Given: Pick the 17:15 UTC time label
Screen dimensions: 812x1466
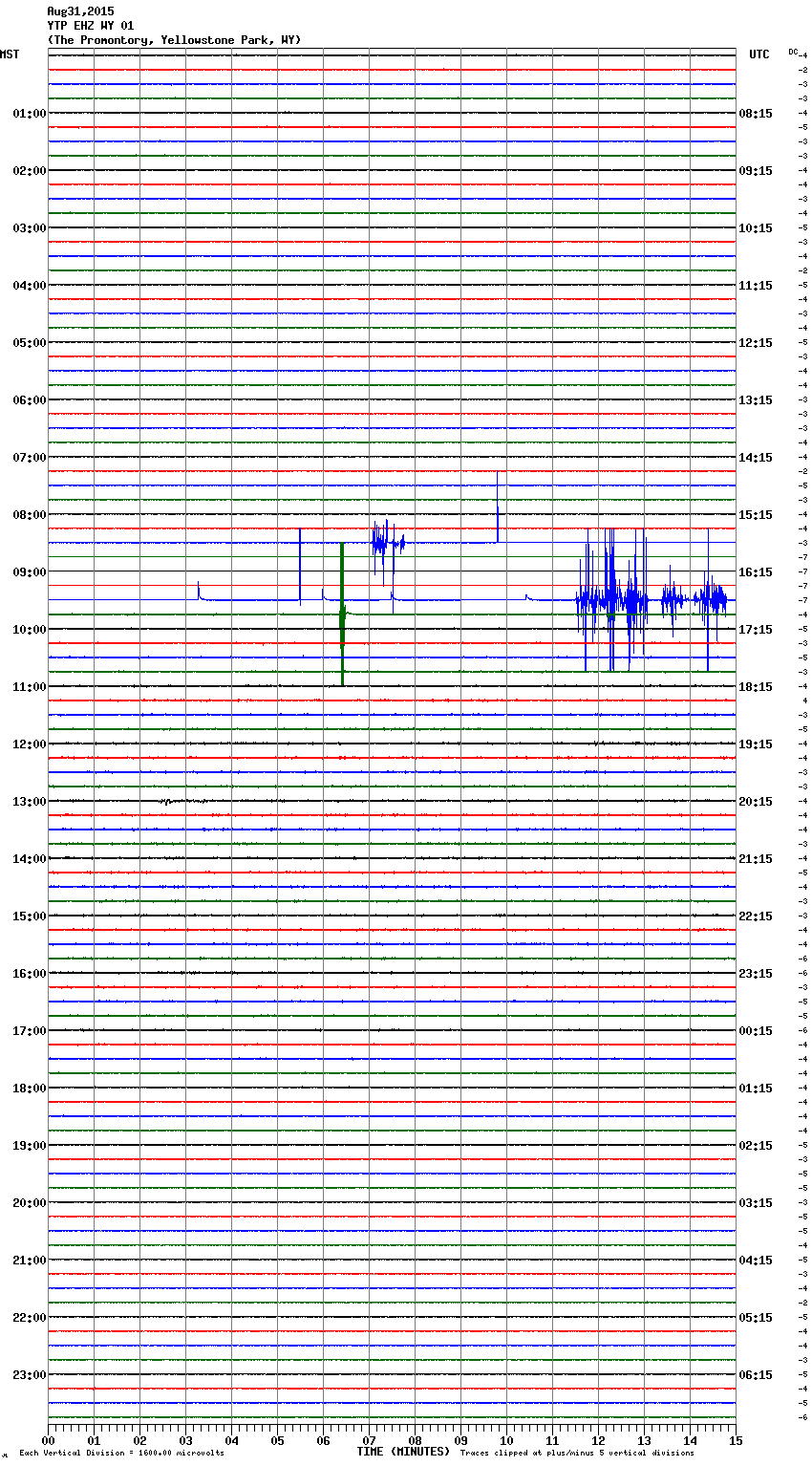Looking at the screenshot, I should tap(756, 630).
